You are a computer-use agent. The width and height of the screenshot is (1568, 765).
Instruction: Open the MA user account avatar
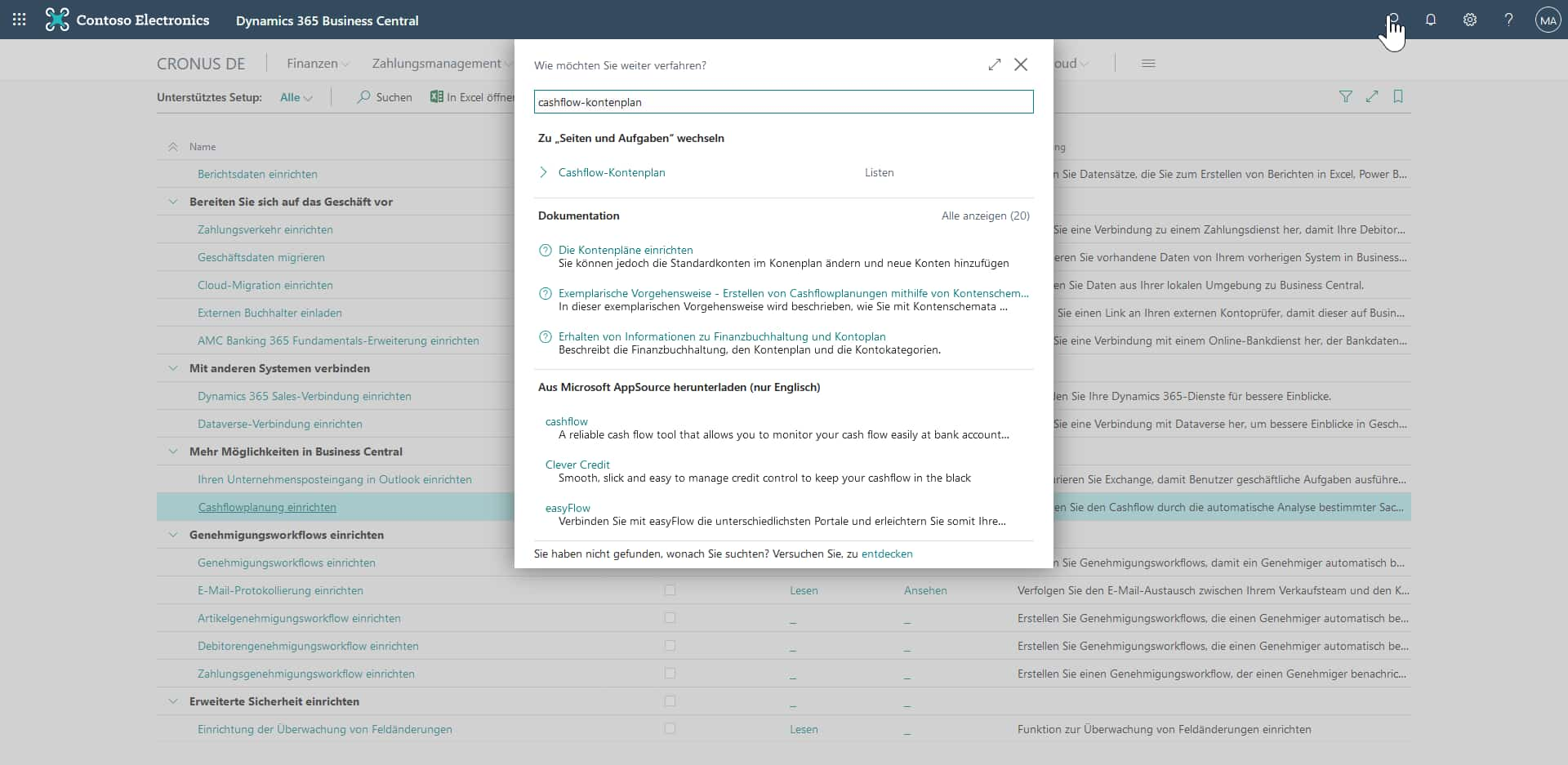click(1548, 20)
